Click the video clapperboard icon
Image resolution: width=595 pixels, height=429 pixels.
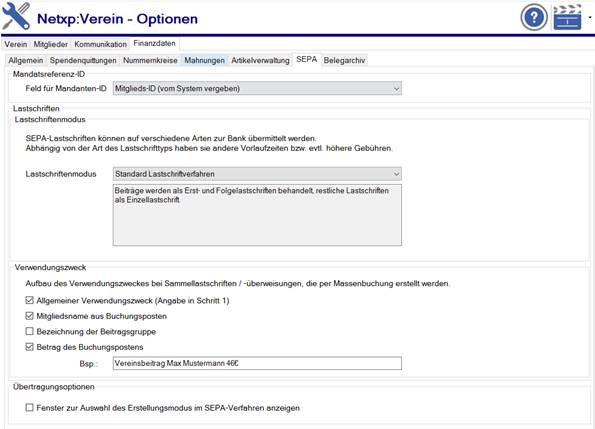click(567, 17)
